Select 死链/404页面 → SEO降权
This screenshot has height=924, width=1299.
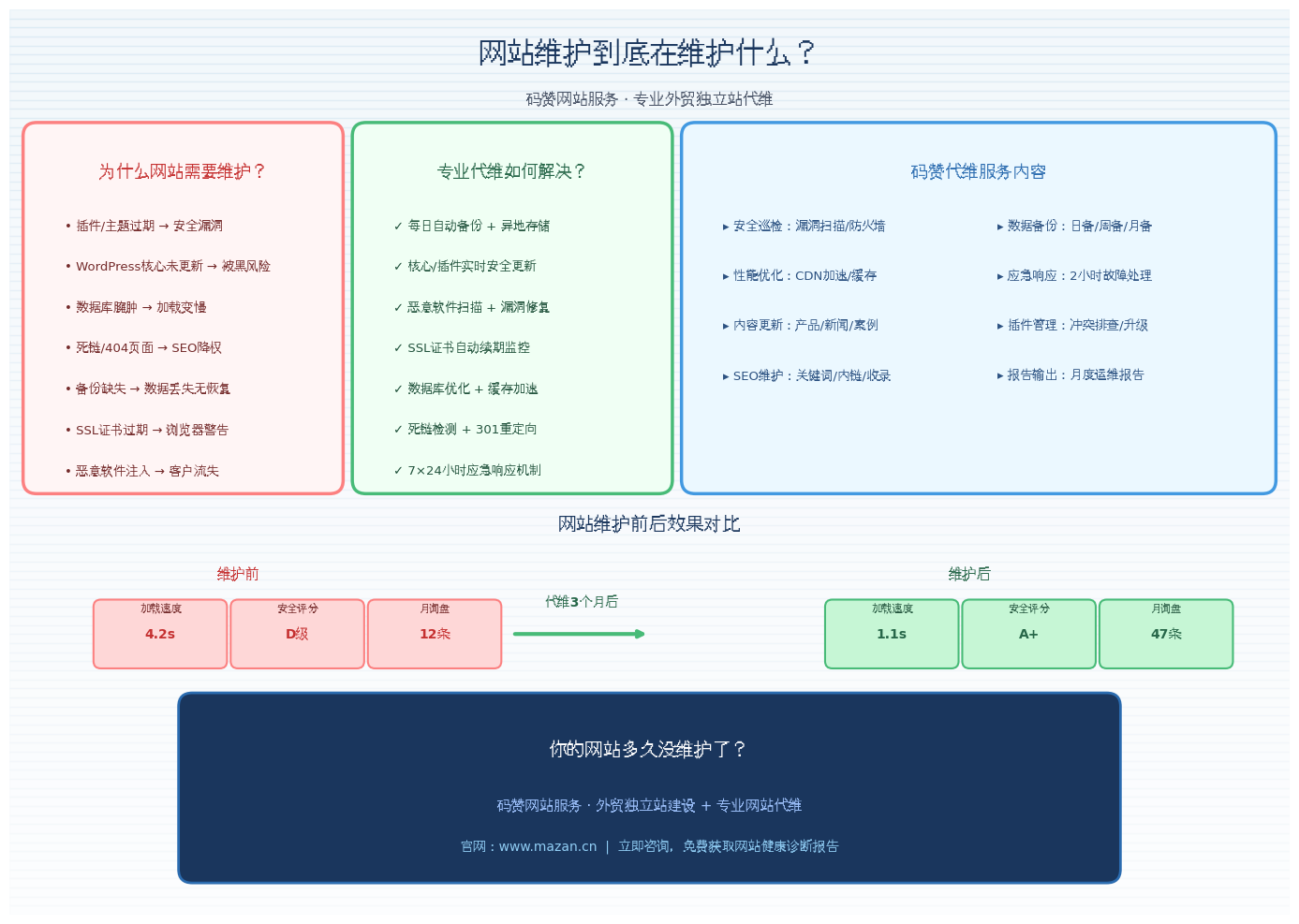pos(143,348)
